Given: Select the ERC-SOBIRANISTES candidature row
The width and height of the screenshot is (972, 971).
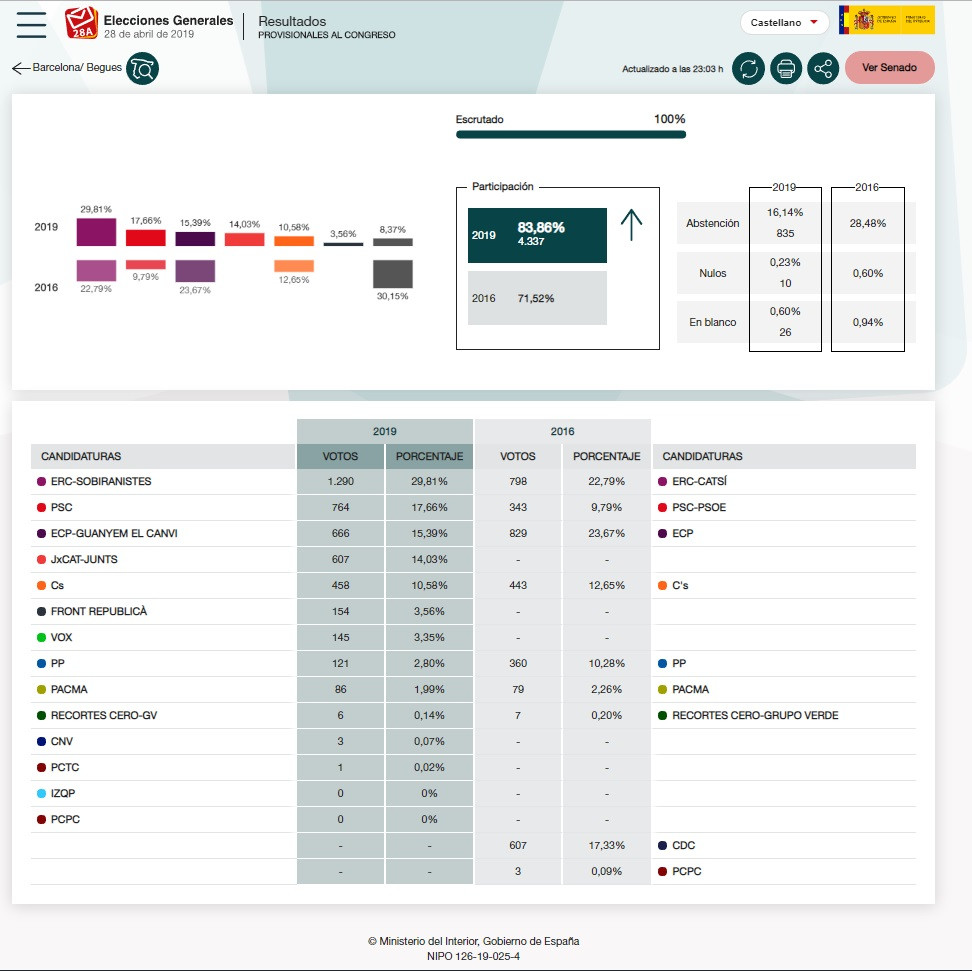Looking at the screenshot, I should pyautogui.click(x=101, y=482).
